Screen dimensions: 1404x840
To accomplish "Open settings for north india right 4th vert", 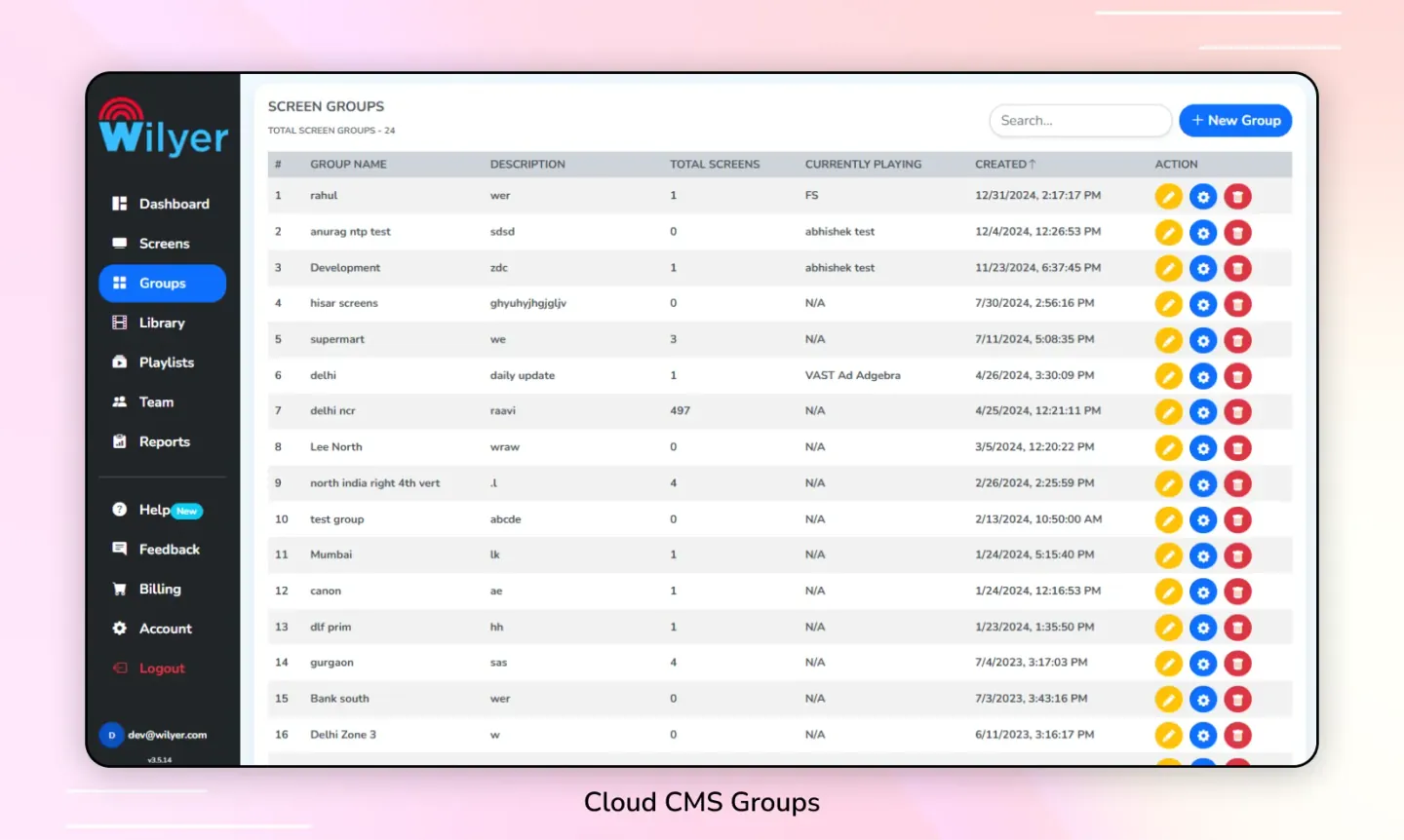I will (x=1203, y=484).
